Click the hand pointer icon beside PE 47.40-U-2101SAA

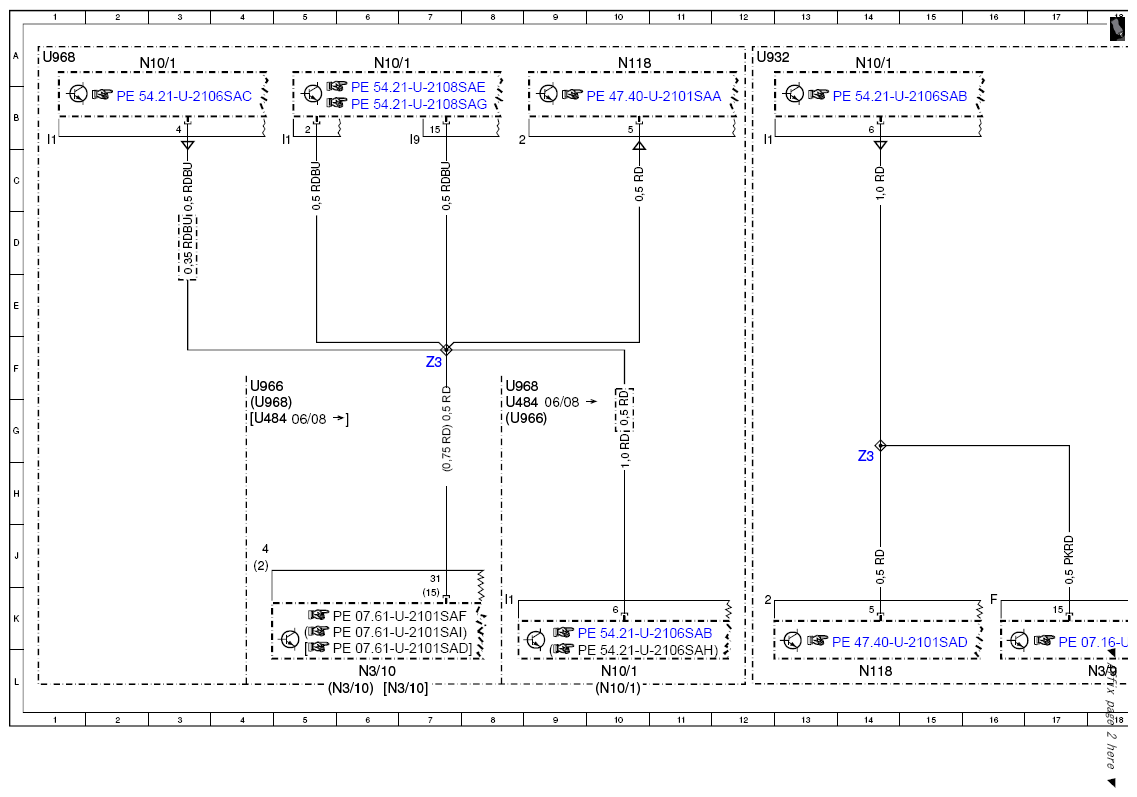click(x=572, y=94)
